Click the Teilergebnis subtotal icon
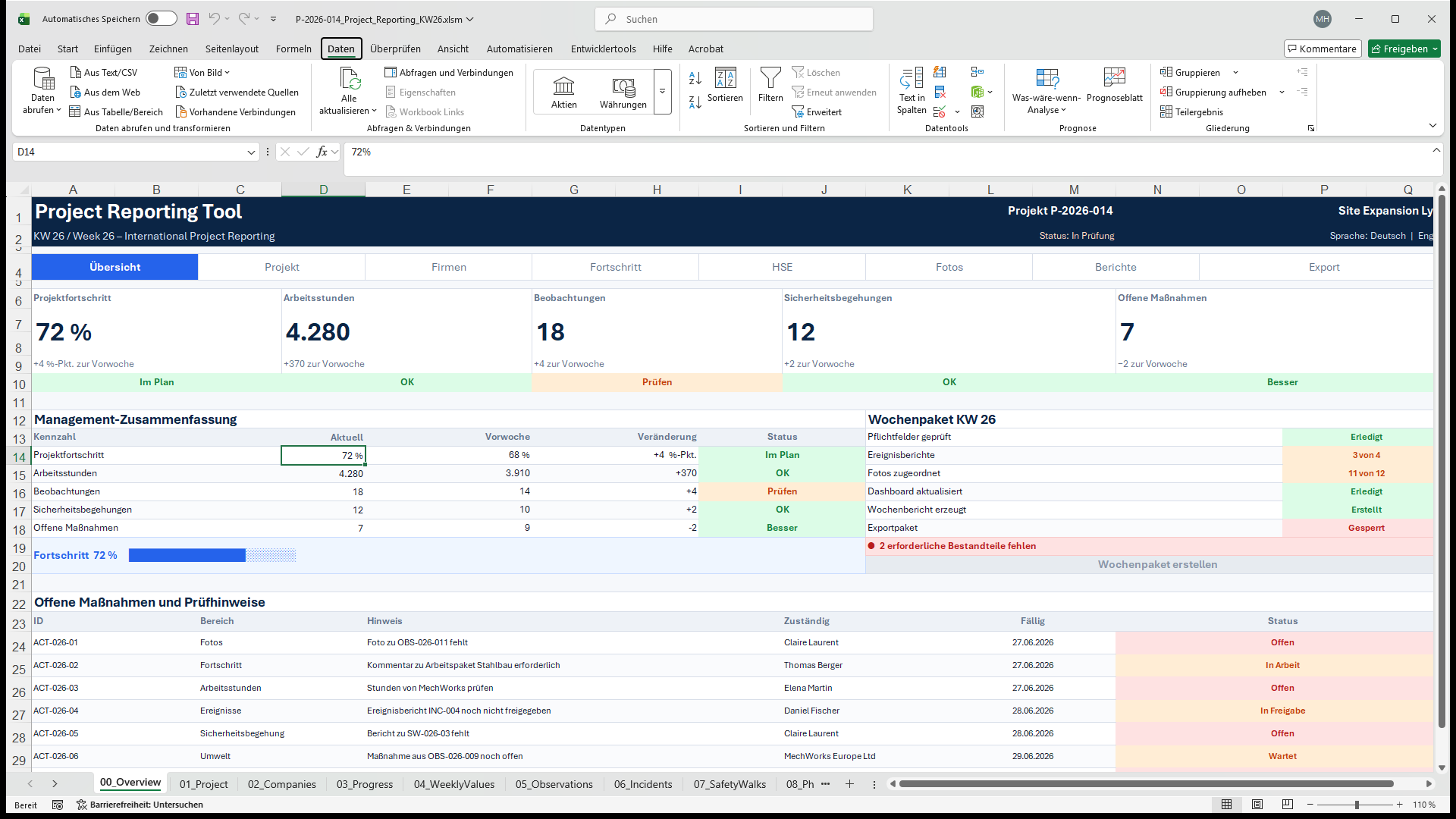 click(x=1167, y=111)
